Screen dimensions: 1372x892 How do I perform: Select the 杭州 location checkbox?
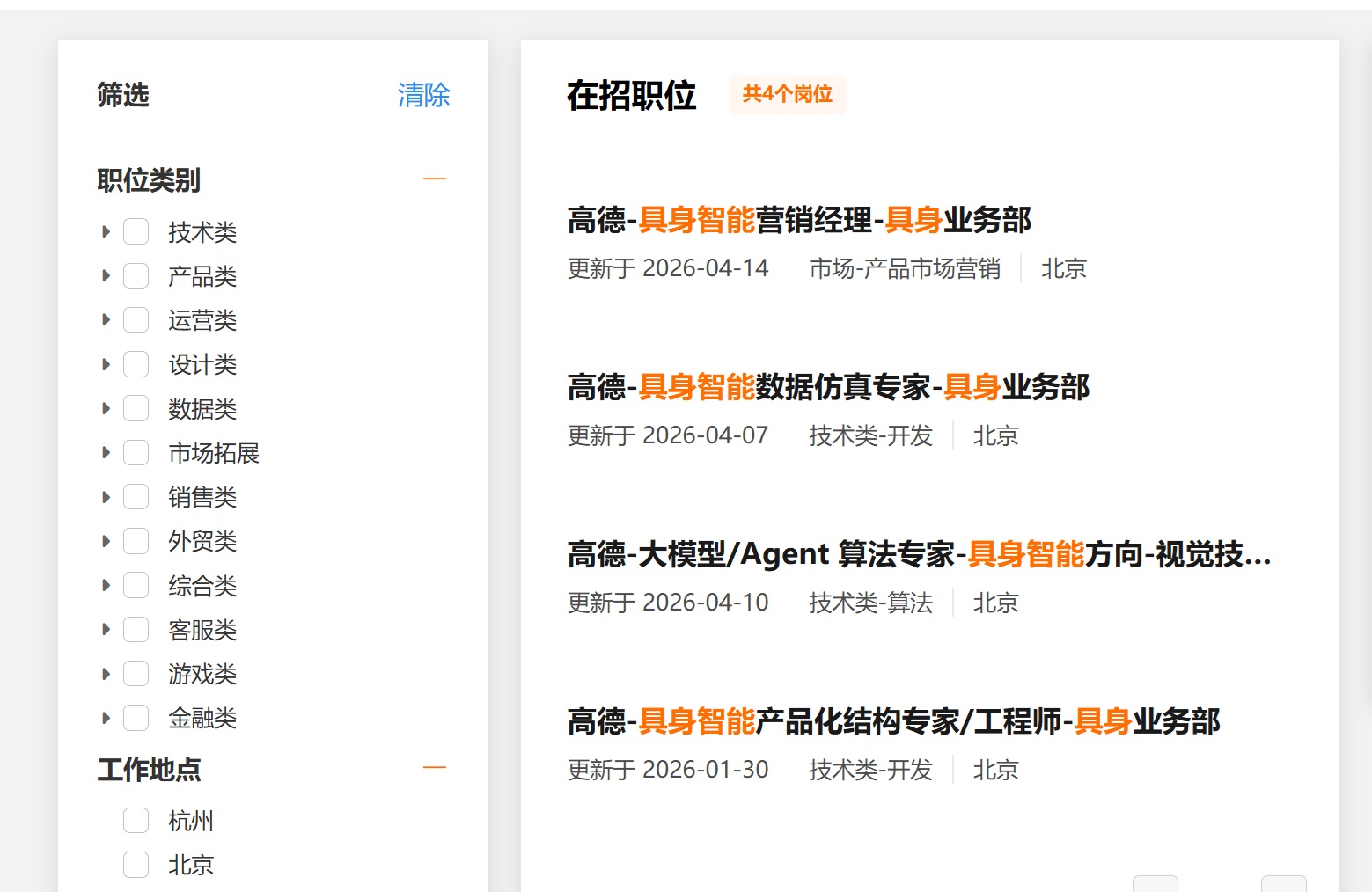tap(136, 821)
